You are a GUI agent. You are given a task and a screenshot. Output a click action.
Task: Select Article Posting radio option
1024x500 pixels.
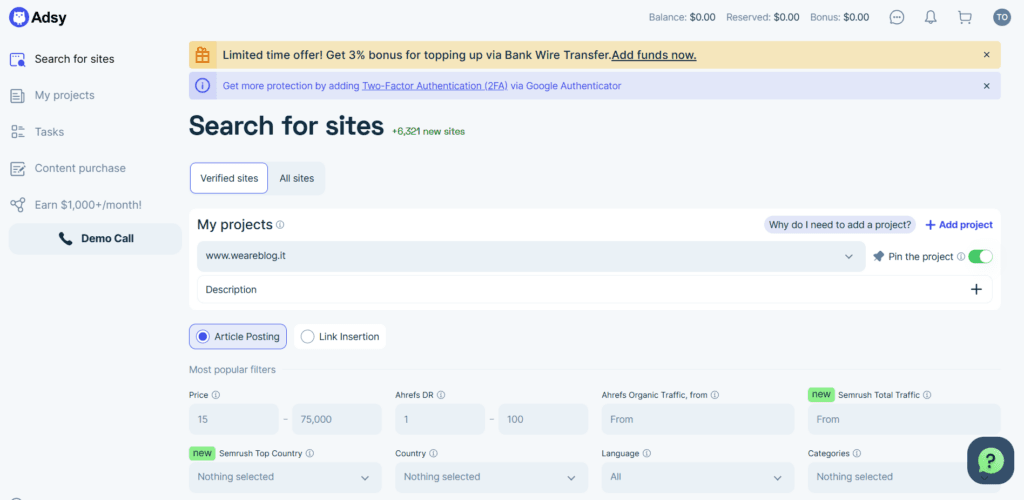click(238, 337)
